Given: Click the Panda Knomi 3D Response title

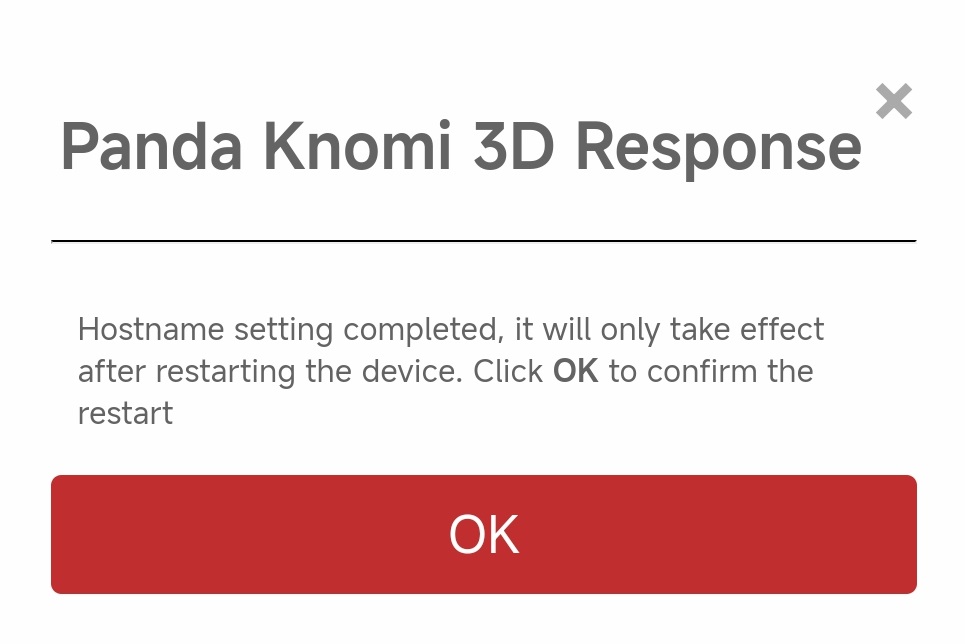Looking at the screenshot, I should [461, 147].
